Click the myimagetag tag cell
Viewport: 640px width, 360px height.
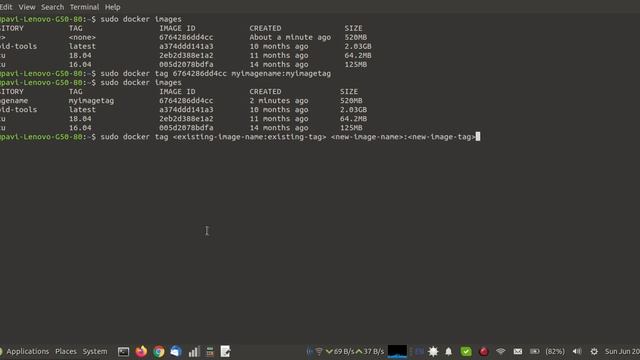[91, 100]
